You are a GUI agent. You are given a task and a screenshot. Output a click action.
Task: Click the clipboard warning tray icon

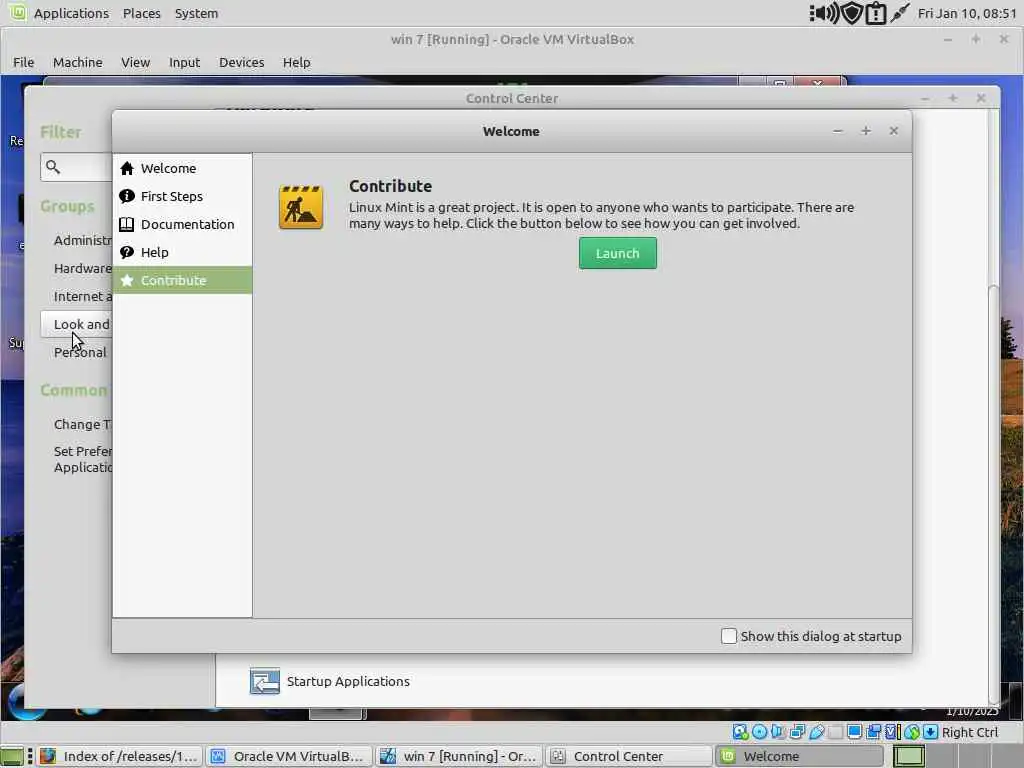pyautogui.click(x=875, y=14)
